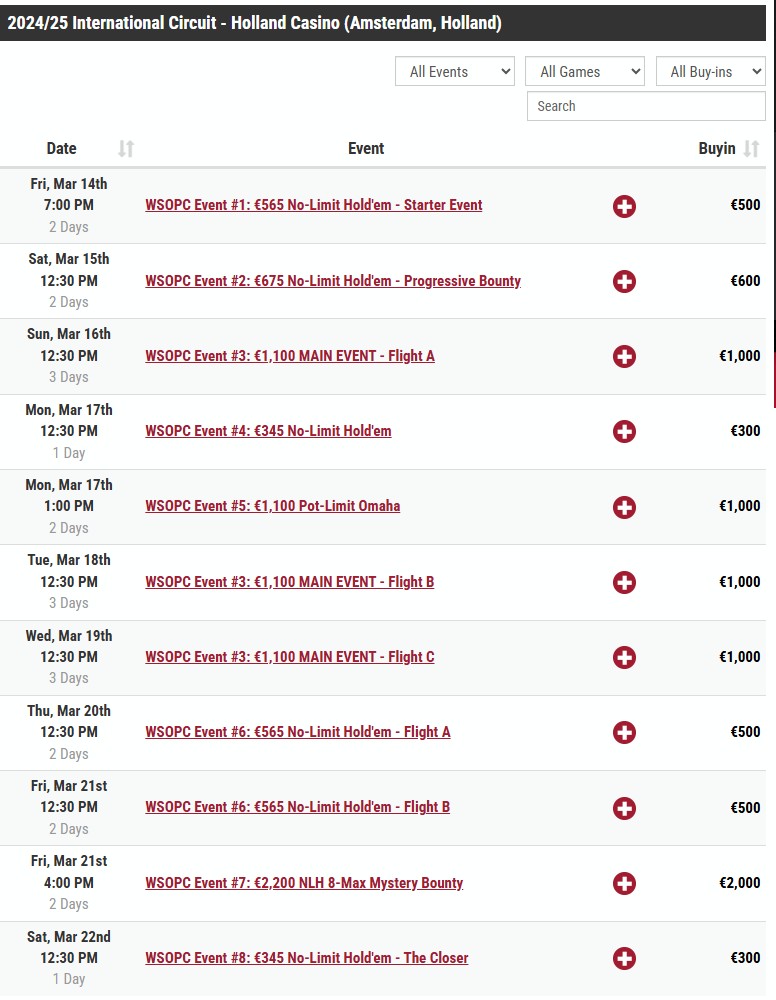Open Main Event Flight C link
776x1000 pixels.
(289, 657)
